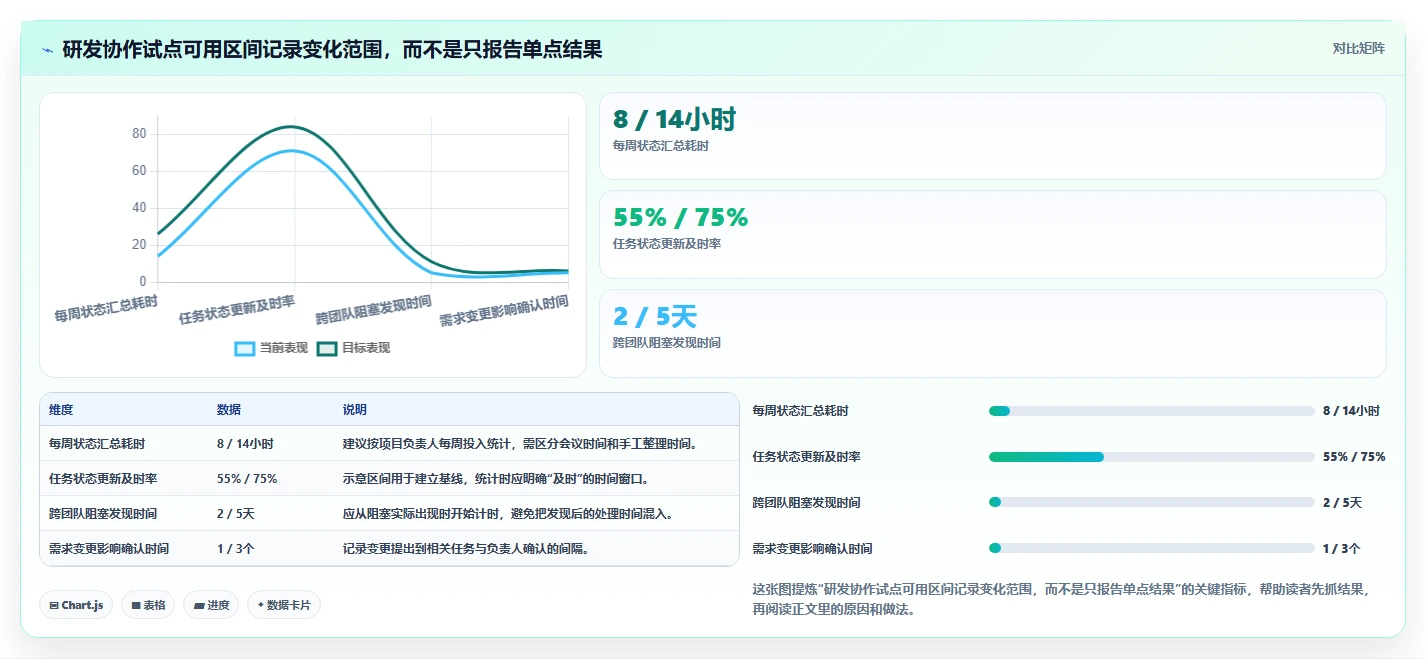Toggle the 当前表现 legend swatch

coord(245,348)
